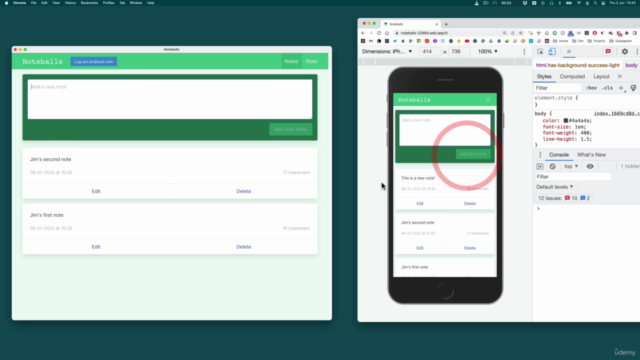640x360 pixels.
Task: Switch to the Layout tab
Action: coord(601,77)
